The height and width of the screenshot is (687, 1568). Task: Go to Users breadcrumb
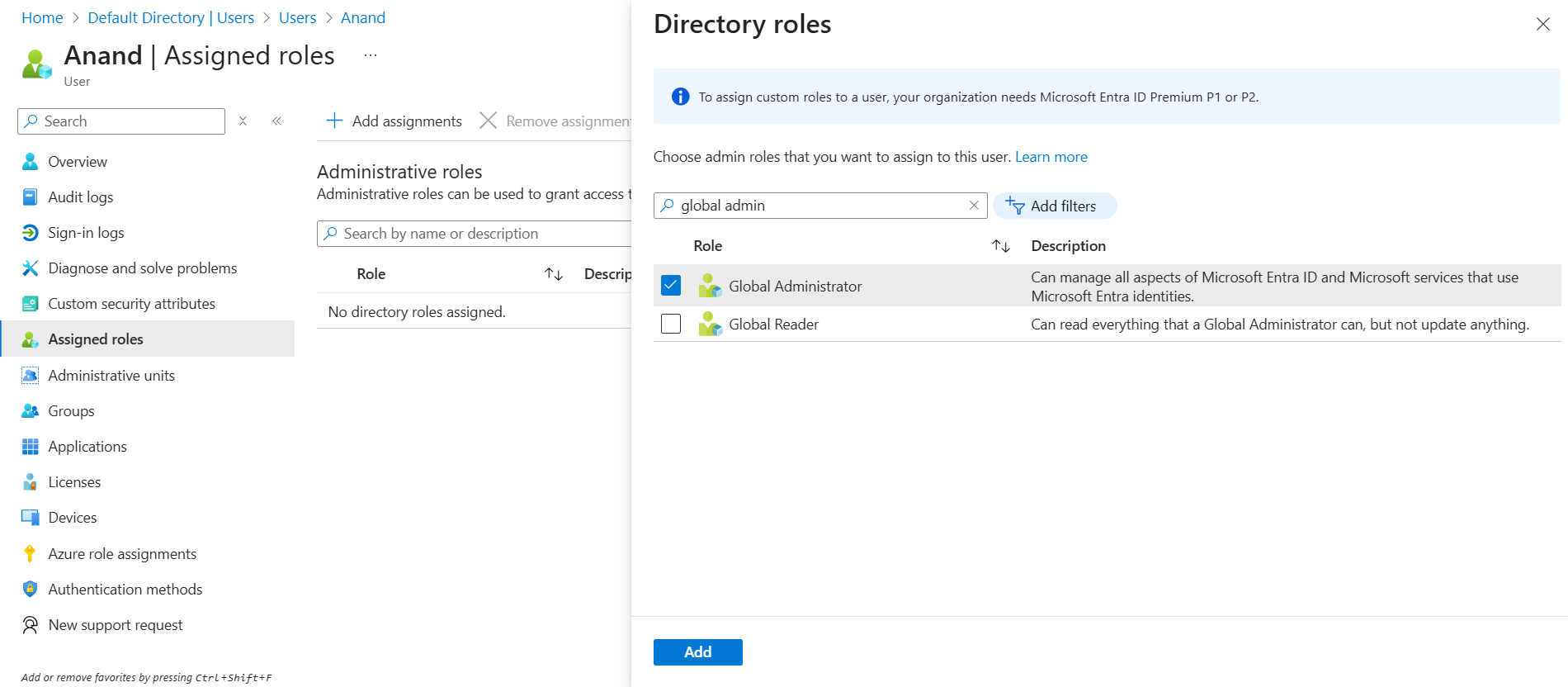tap(297, 18)
